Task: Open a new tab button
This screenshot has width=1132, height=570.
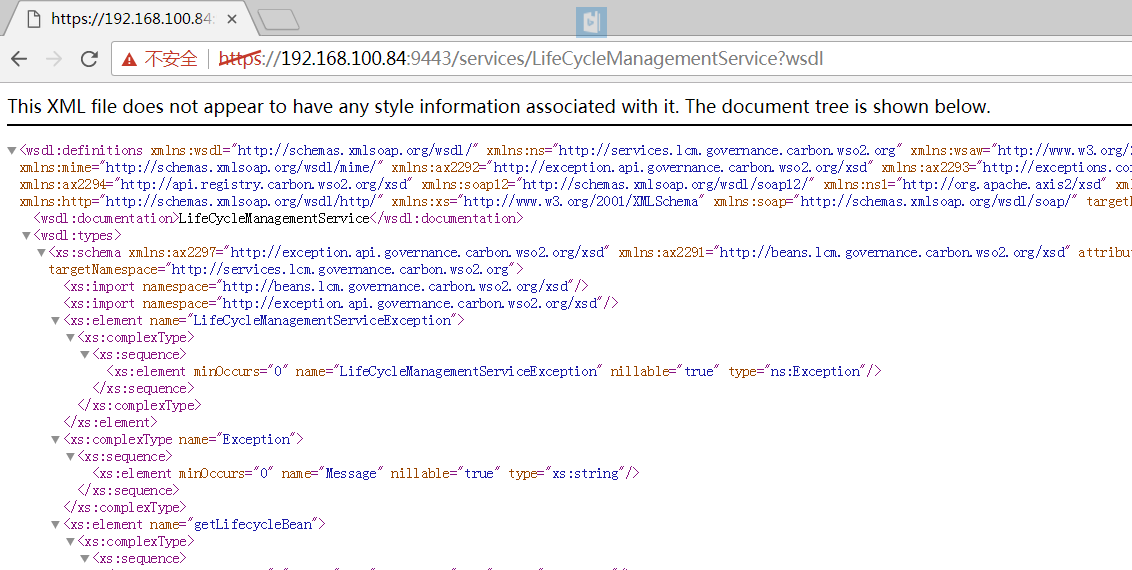Action: 279,19
